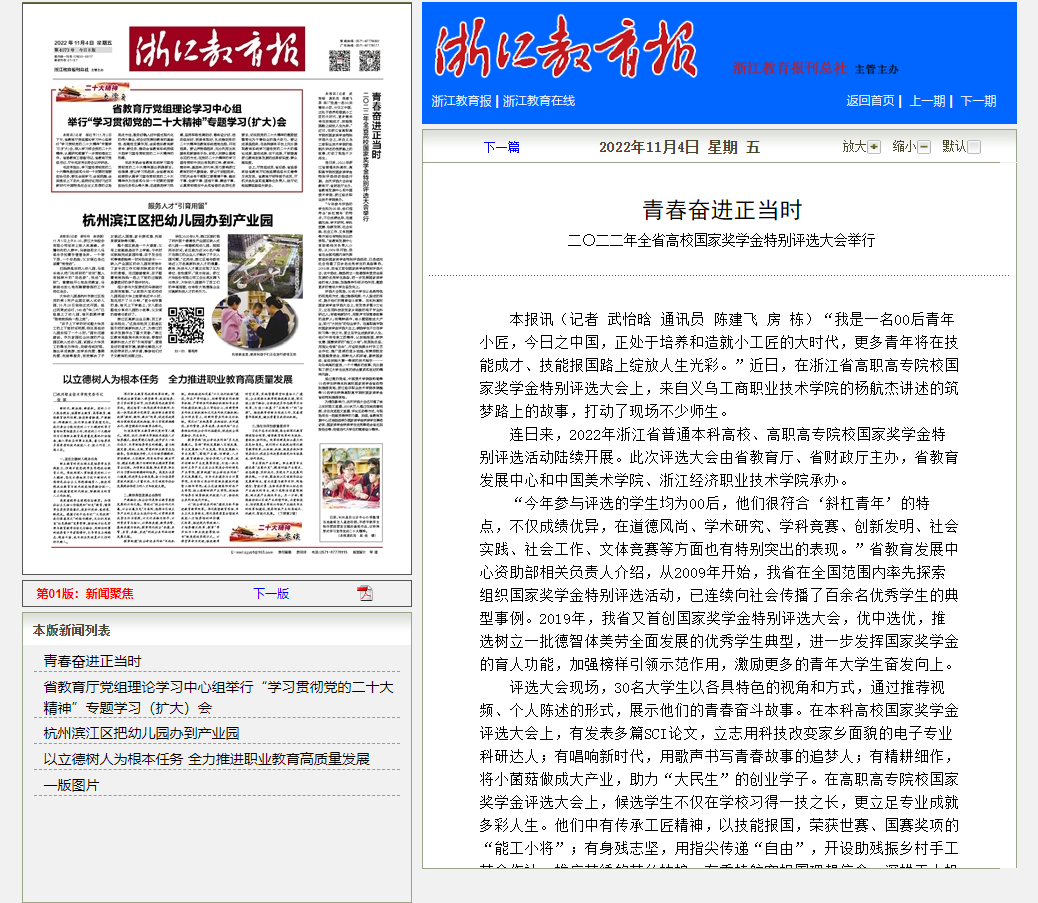
Task: Click date text 2022年11月4日 星期五
Action: (x=679, y=147)
